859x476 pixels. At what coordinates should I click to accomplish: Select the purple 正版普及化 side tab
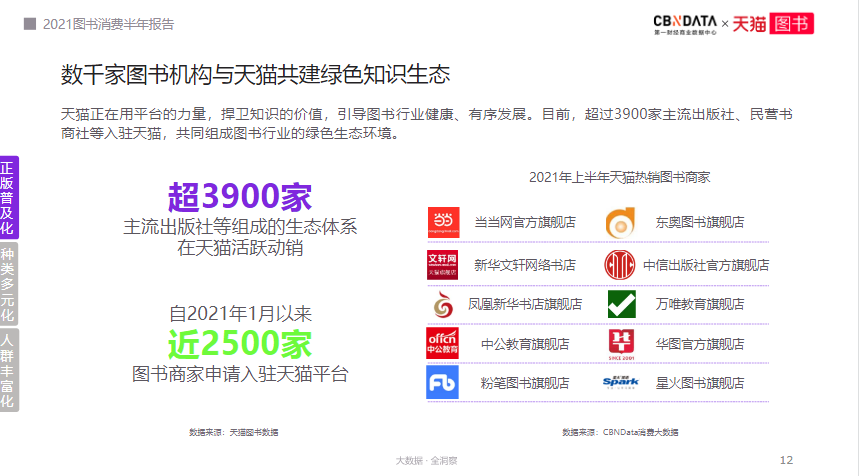[8, 197]
